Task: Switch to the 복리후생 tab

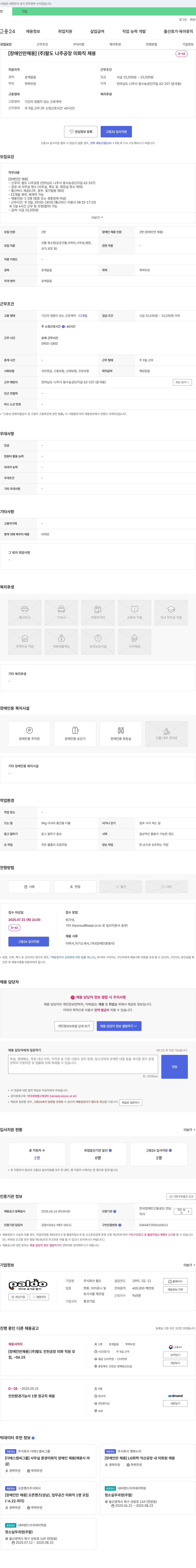Action: point(115,44)
